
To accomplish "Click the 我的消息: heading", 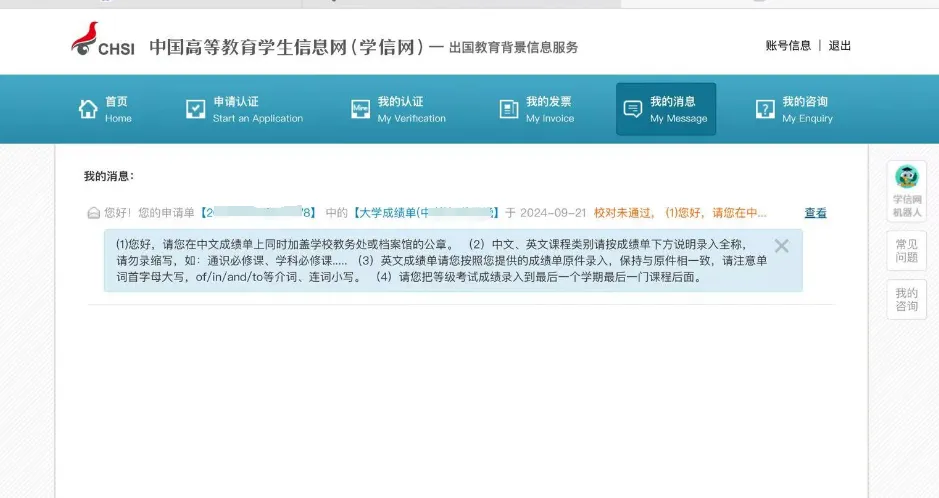I will [x=108, y=176].
